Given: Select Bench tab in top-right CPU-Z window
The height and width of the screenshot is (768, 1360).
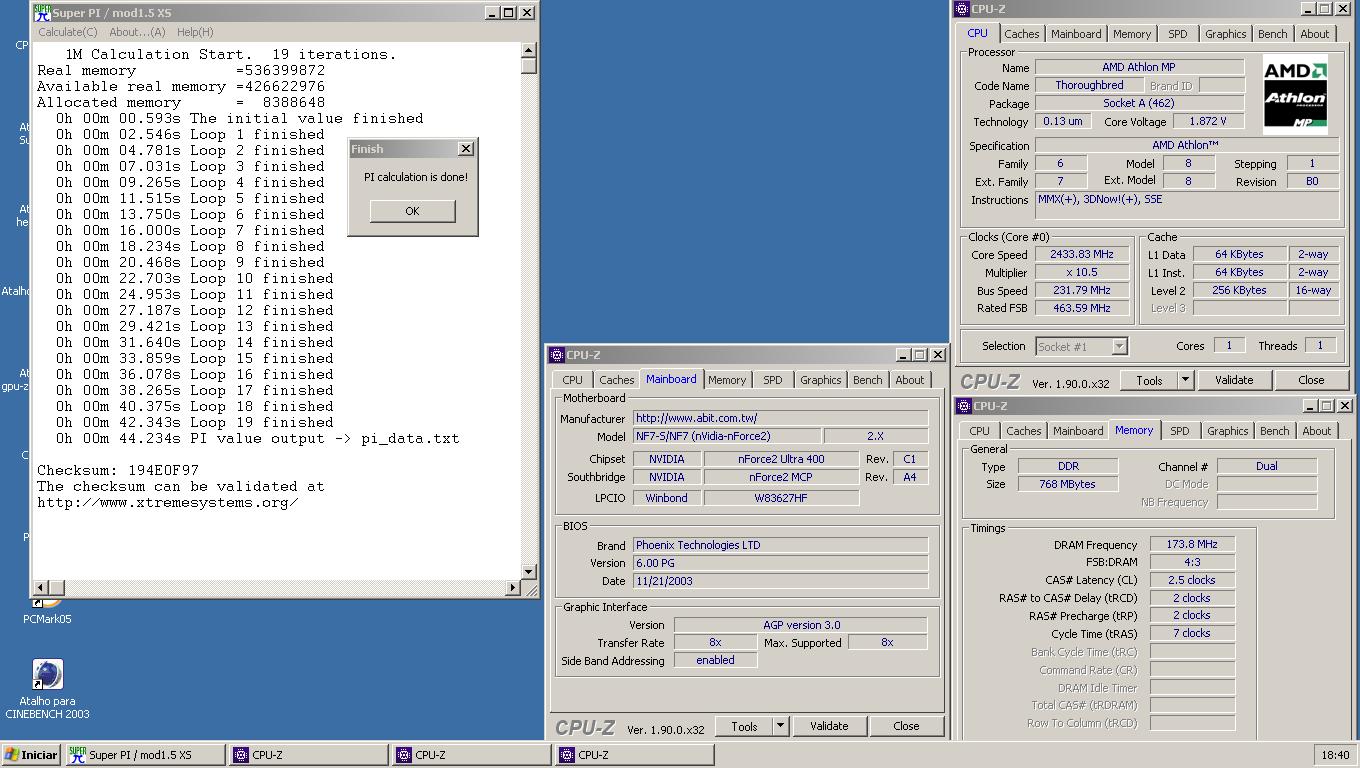Looking at the screenshot, I should coord(1272,34).
